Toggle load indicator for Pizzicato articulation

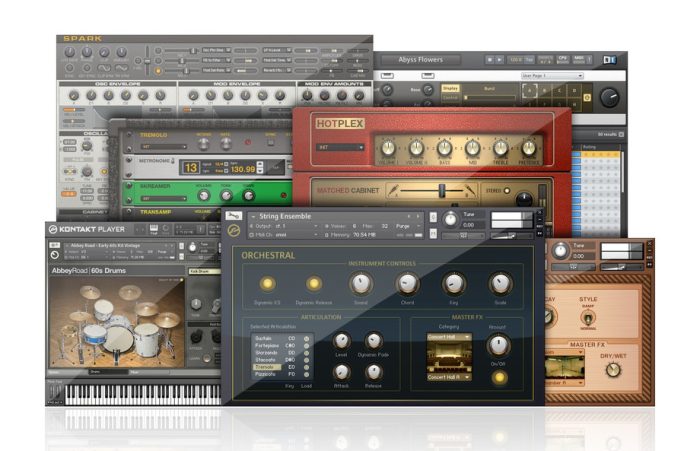click(x=306, y=374)
